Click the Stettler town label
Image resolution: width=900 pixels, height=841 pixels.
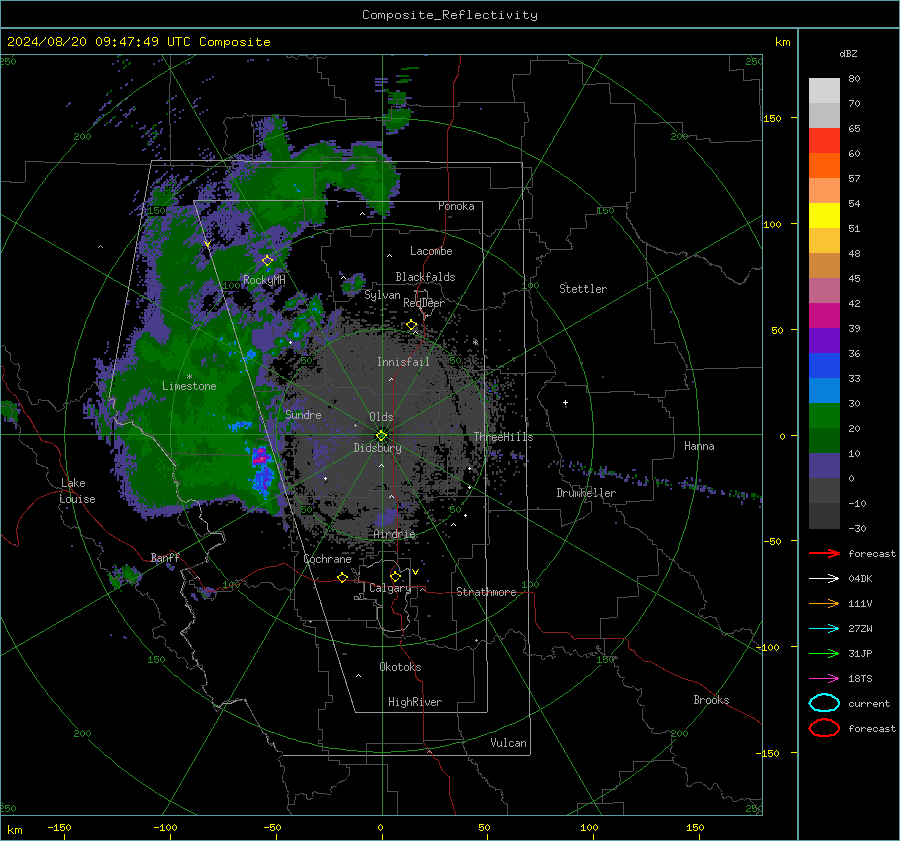tap(583, 289)
